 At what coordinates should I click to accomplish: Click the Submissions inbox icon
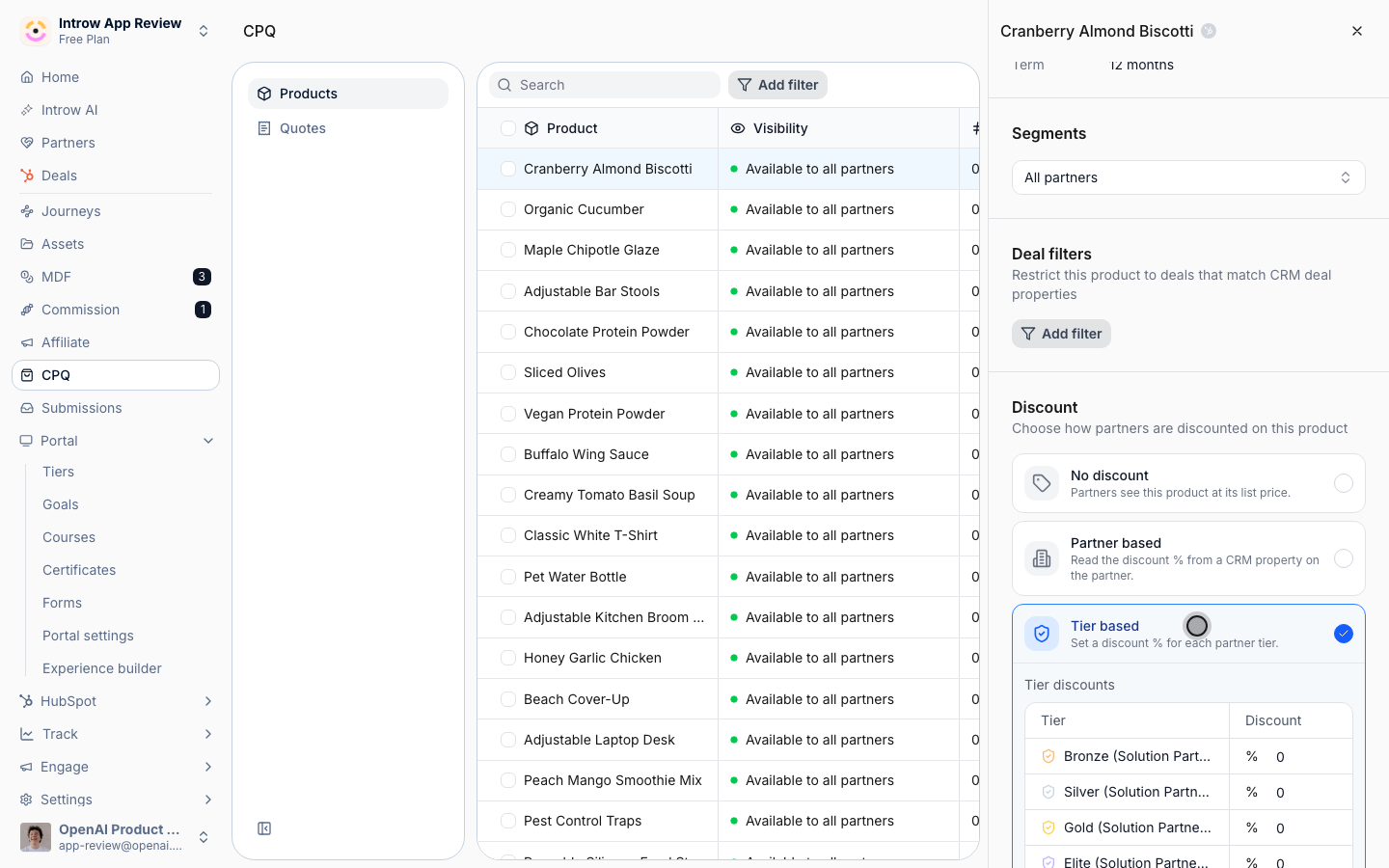click(27, 408)
